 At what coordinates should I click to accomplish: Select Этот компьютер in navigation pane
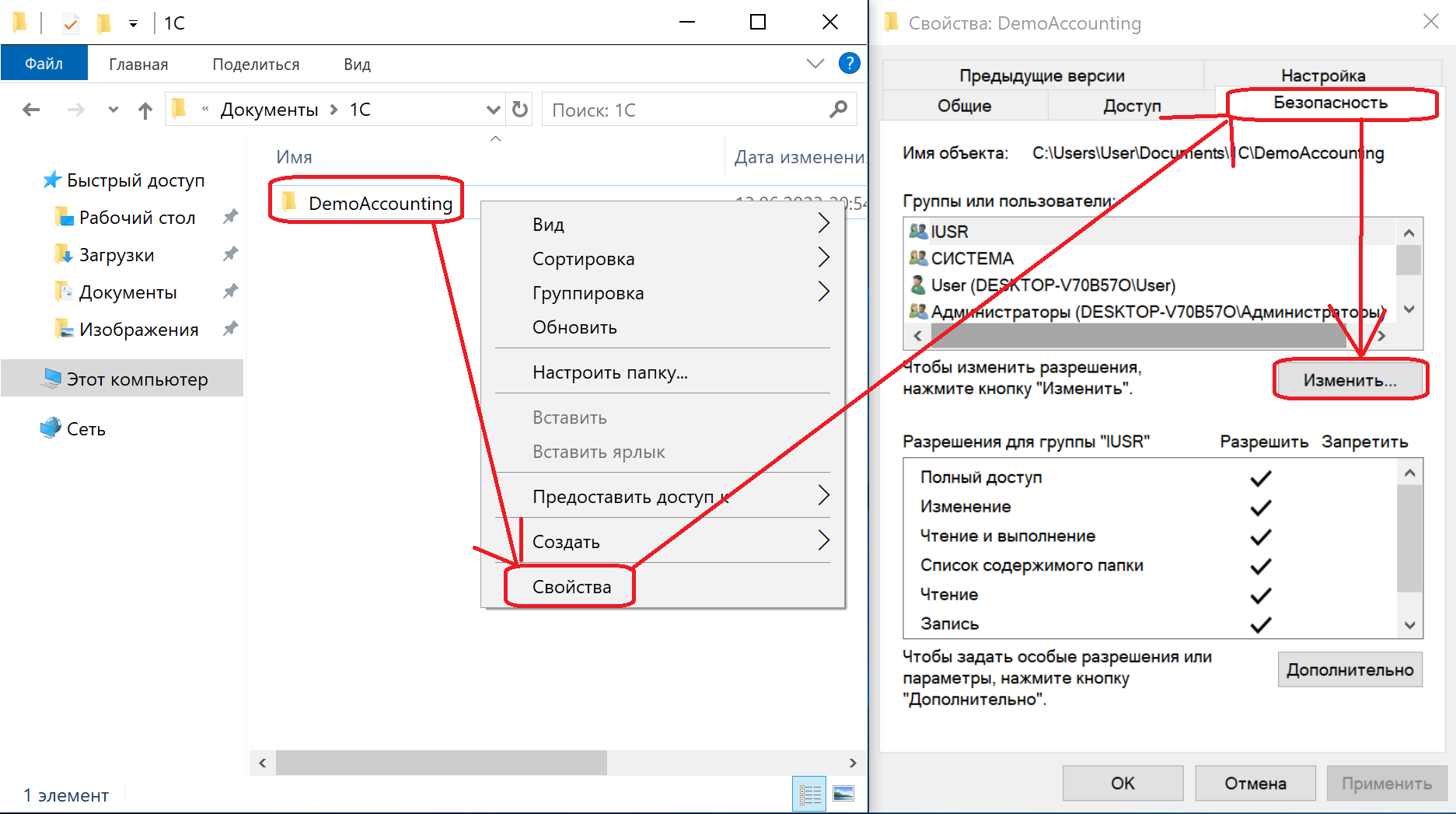point(123,379)
